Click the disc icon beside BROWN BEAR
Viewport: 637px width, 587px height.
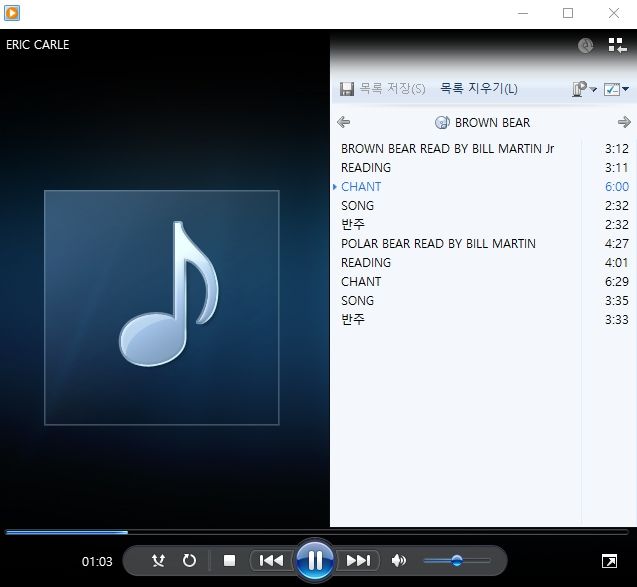(x=442, y=122)
